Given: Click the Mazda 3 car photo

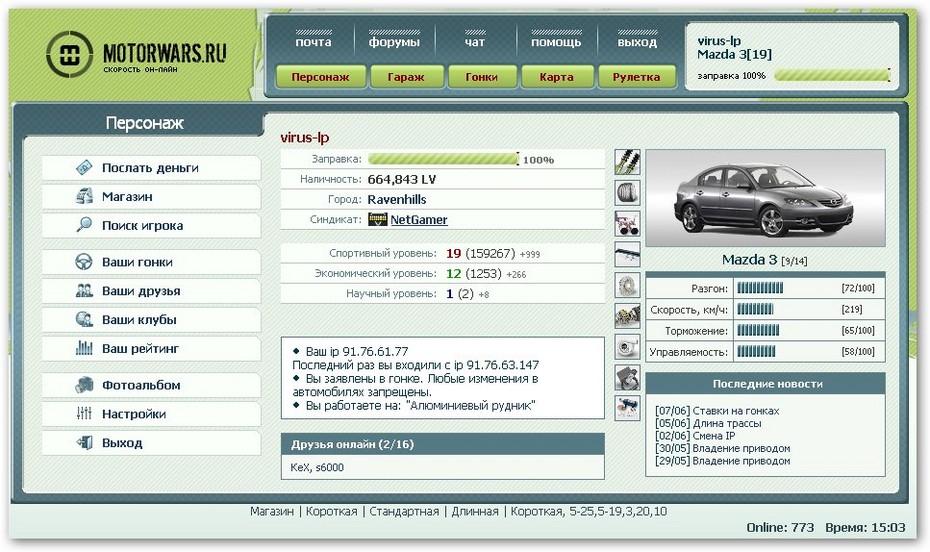Looking at the screenshot, I should tap(765, 198).
